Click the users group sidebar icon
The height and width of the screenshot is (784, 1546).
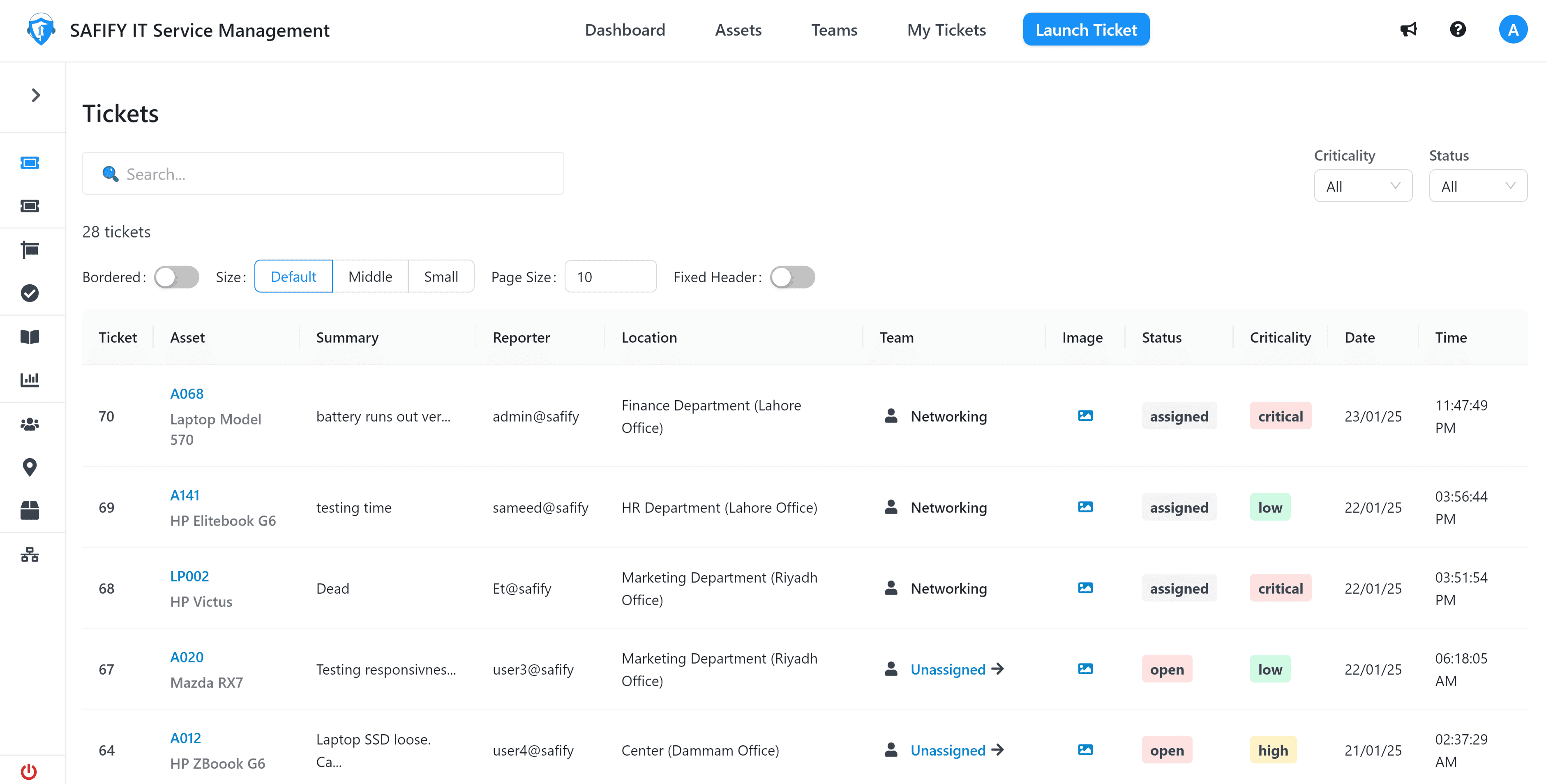(x=30, y=424)
